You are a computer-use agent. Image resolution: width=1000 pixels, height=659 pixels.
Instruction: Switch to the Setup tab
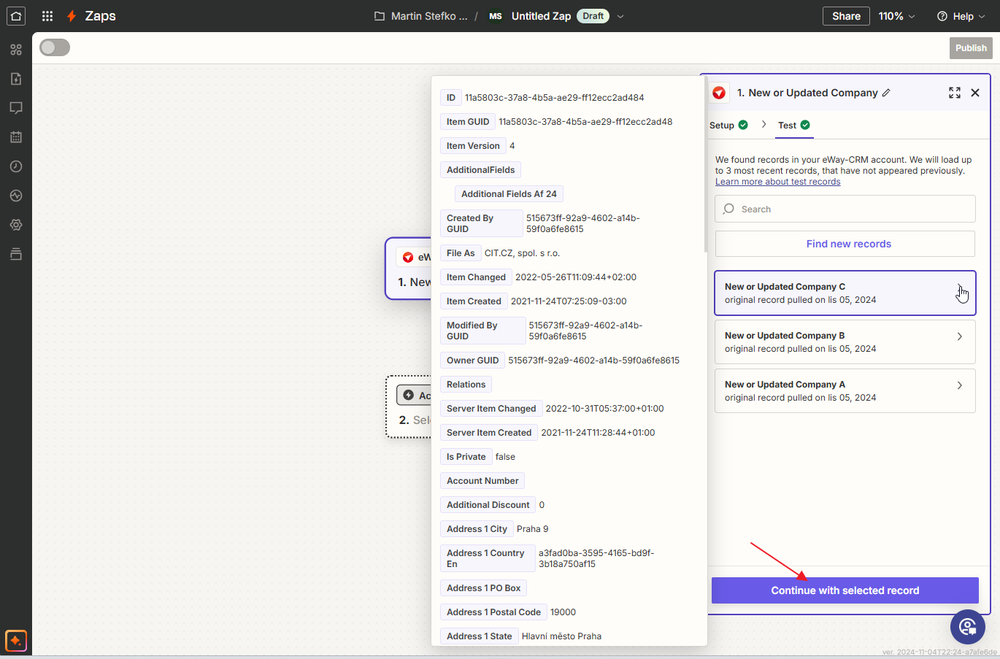(728, 125)
